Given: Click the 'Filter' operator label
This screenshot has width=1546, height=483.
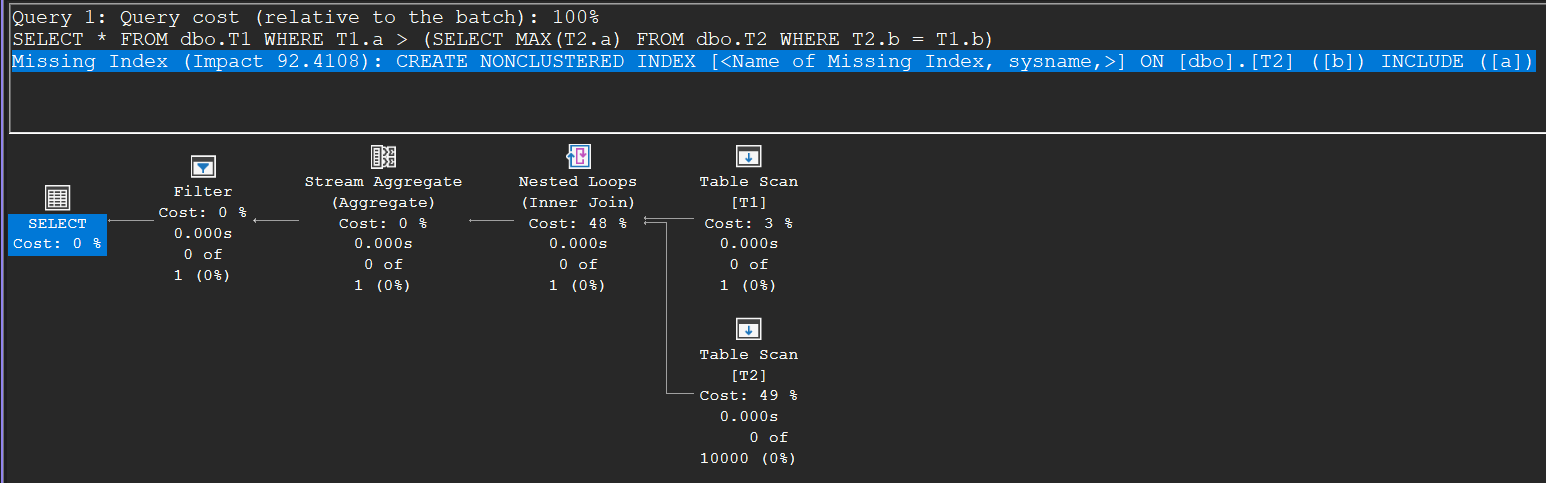Looking at the screenshot, I should [x=203, y=191].
